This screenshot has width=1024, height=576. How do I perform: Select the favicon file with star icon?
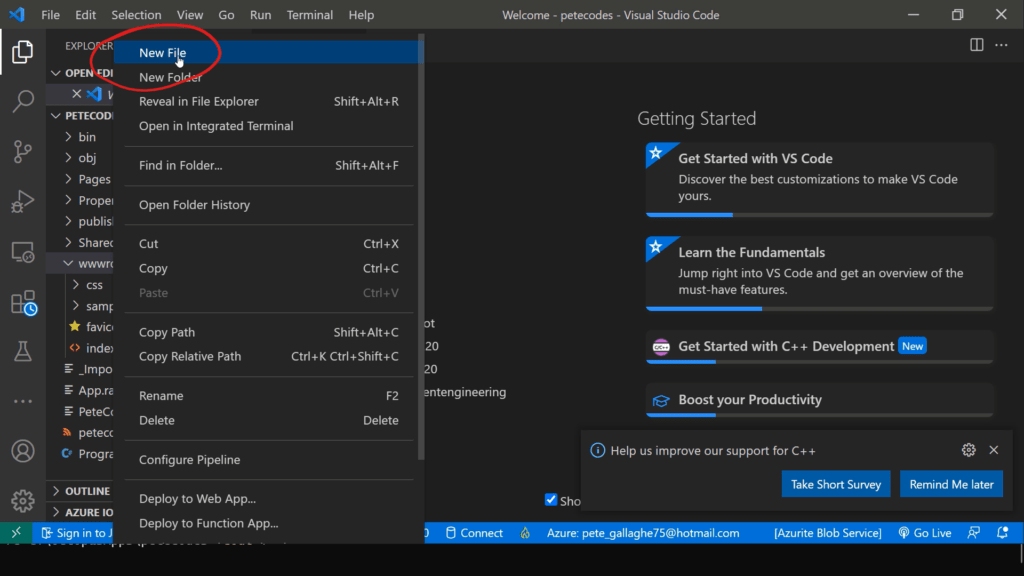click(90, 326)
